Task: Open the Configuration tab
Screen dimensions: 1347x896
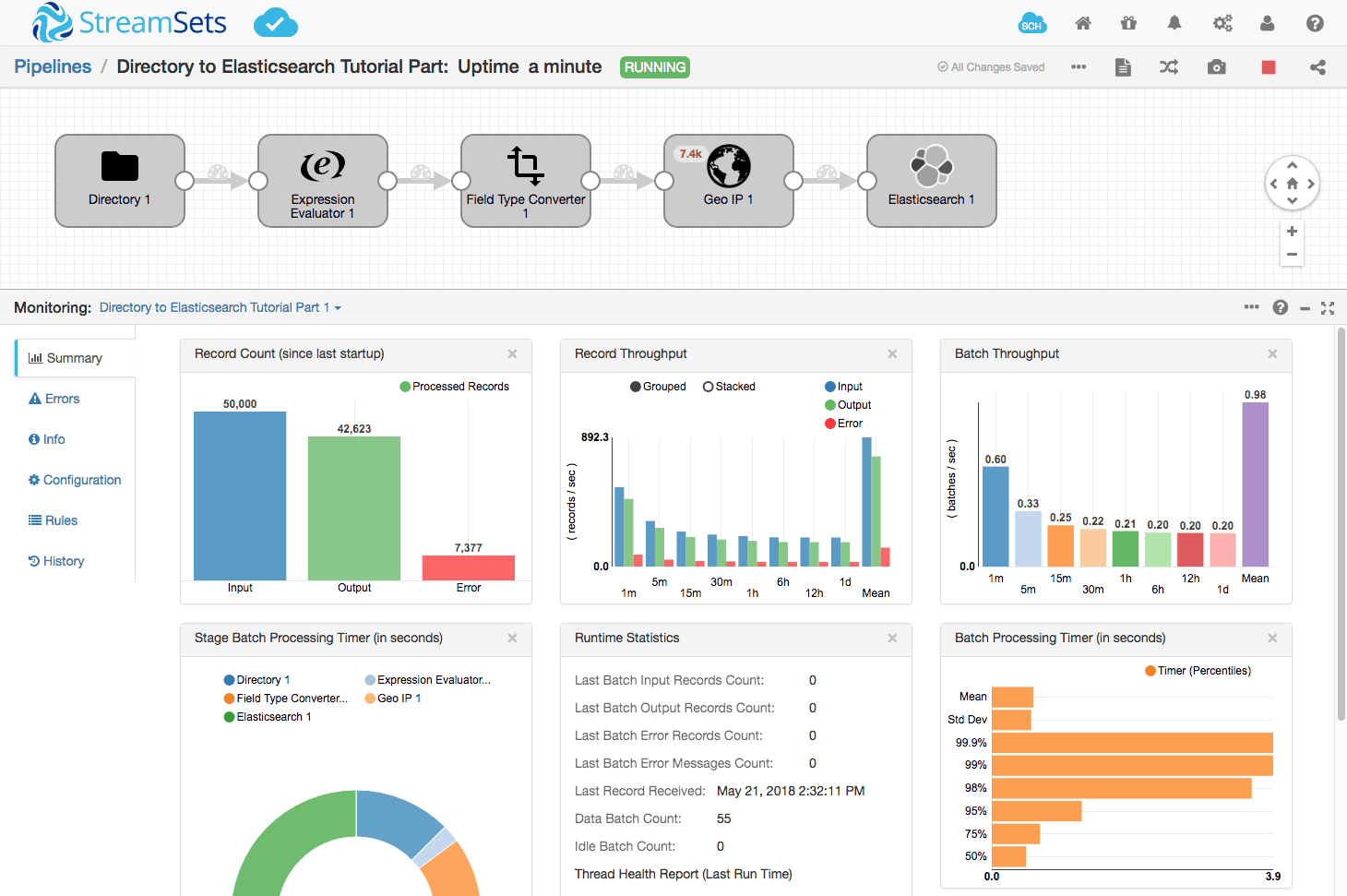Action: (x=81, y=480)
